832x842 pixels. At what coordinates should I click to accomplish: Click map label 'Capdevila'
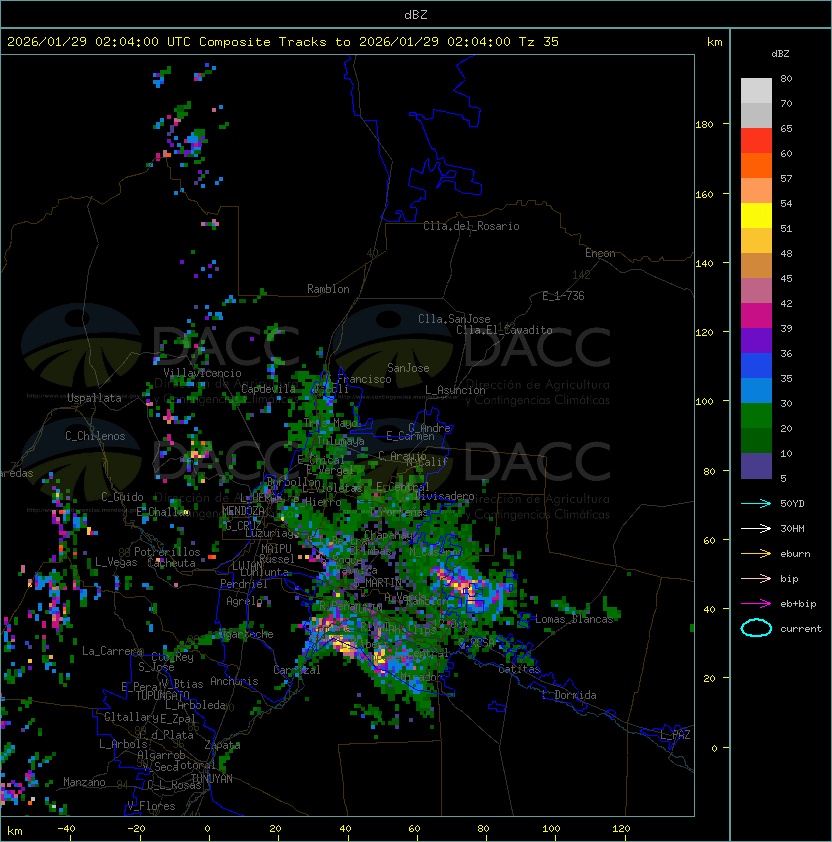pyautogui.click(x=269, y=388)
